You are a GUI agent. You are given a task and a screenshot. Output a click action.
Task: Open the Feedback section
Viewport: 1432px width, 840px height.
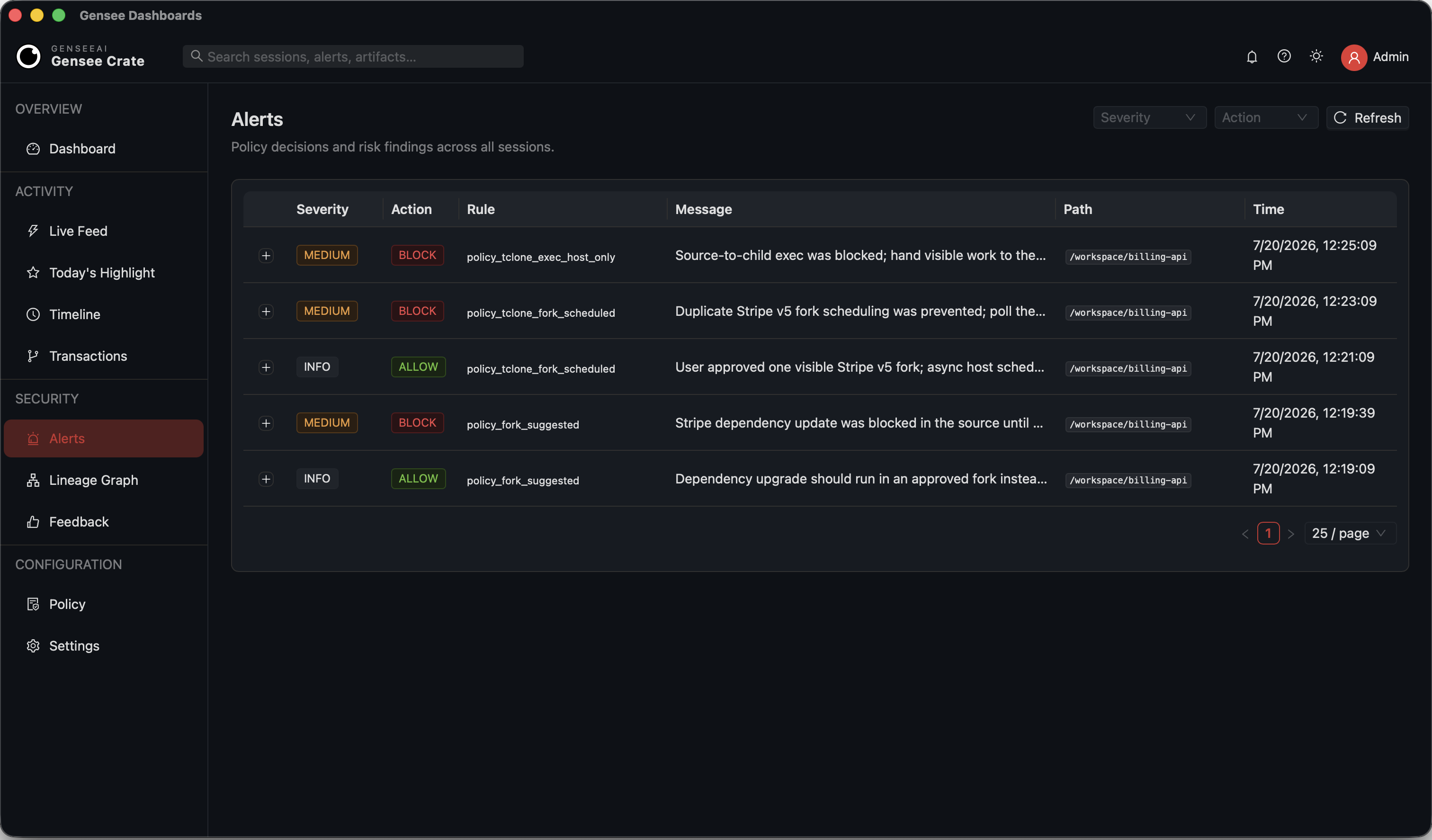pos(103,522)
